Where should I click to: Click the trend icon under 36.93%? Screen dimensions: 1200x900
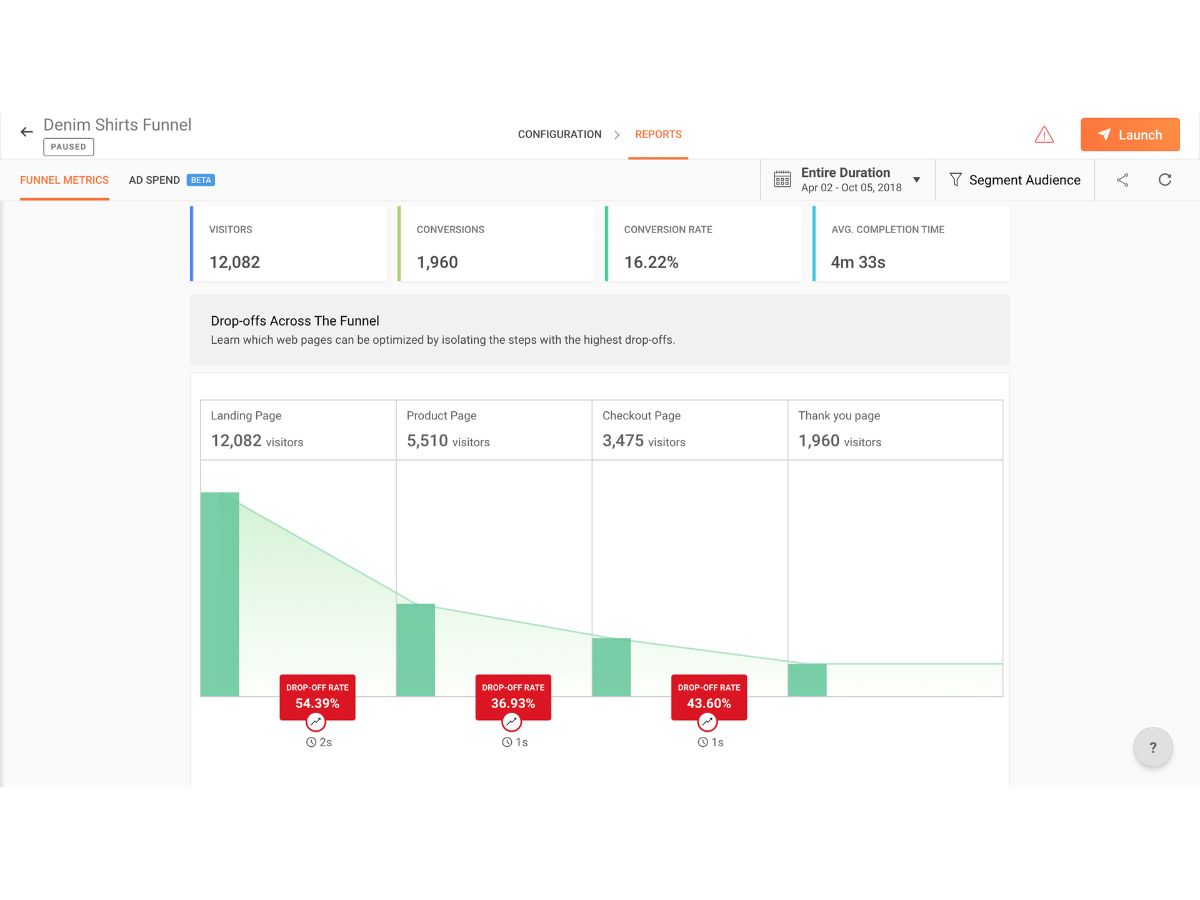tap(512, 722)
